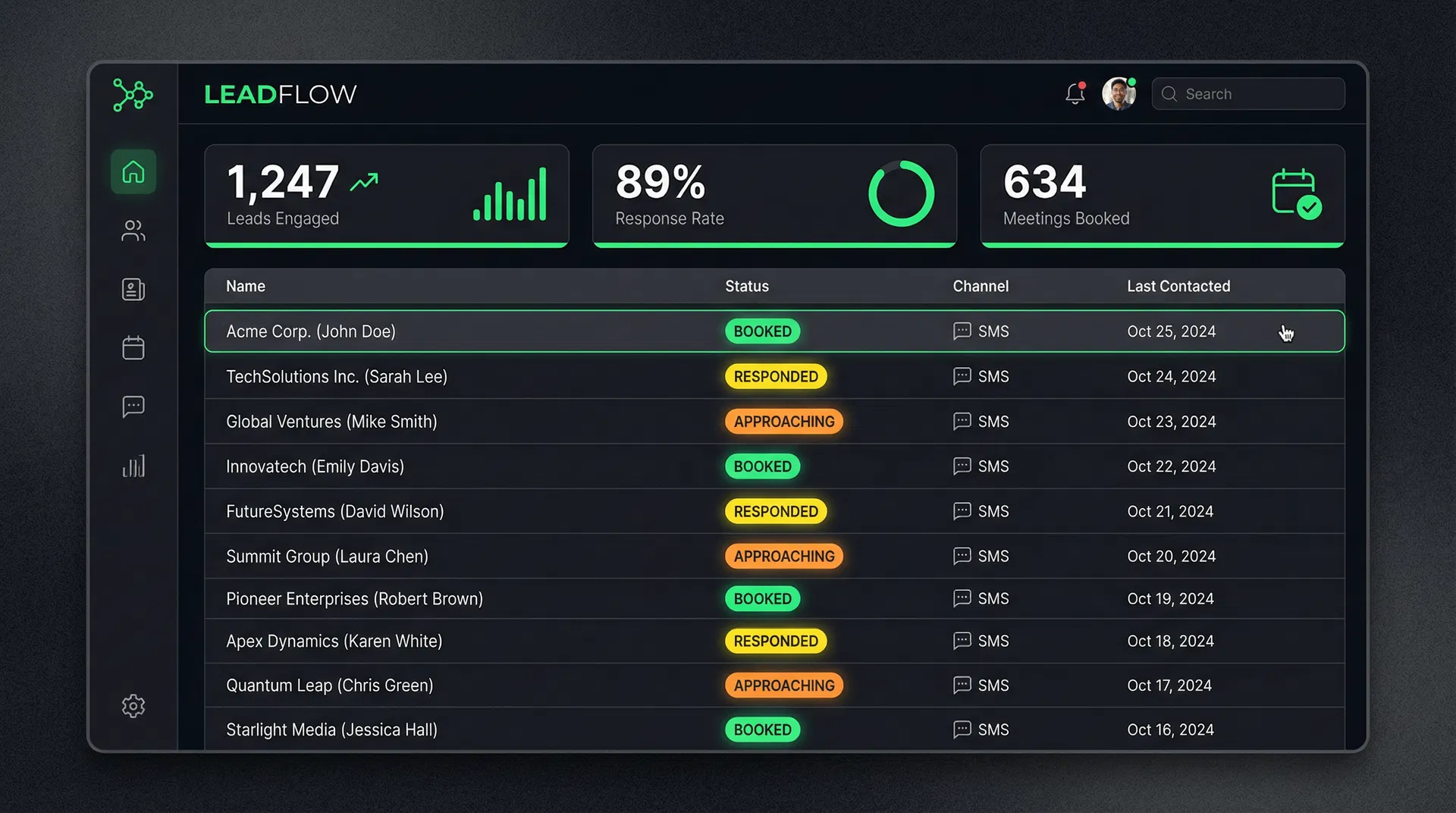The height and width of the screenshot is (813, 1456).
Task: Open the Contacts card sidebar icon
Action: 133,289
